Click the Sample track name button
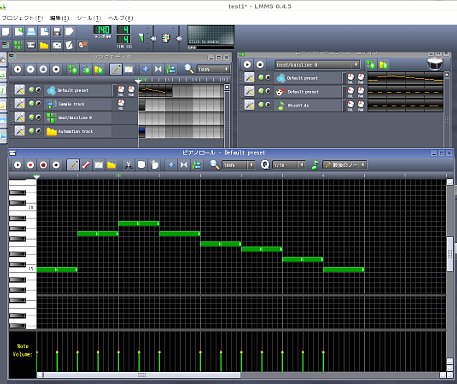Viewport: 457px width, 384px height. coord(78,104)
